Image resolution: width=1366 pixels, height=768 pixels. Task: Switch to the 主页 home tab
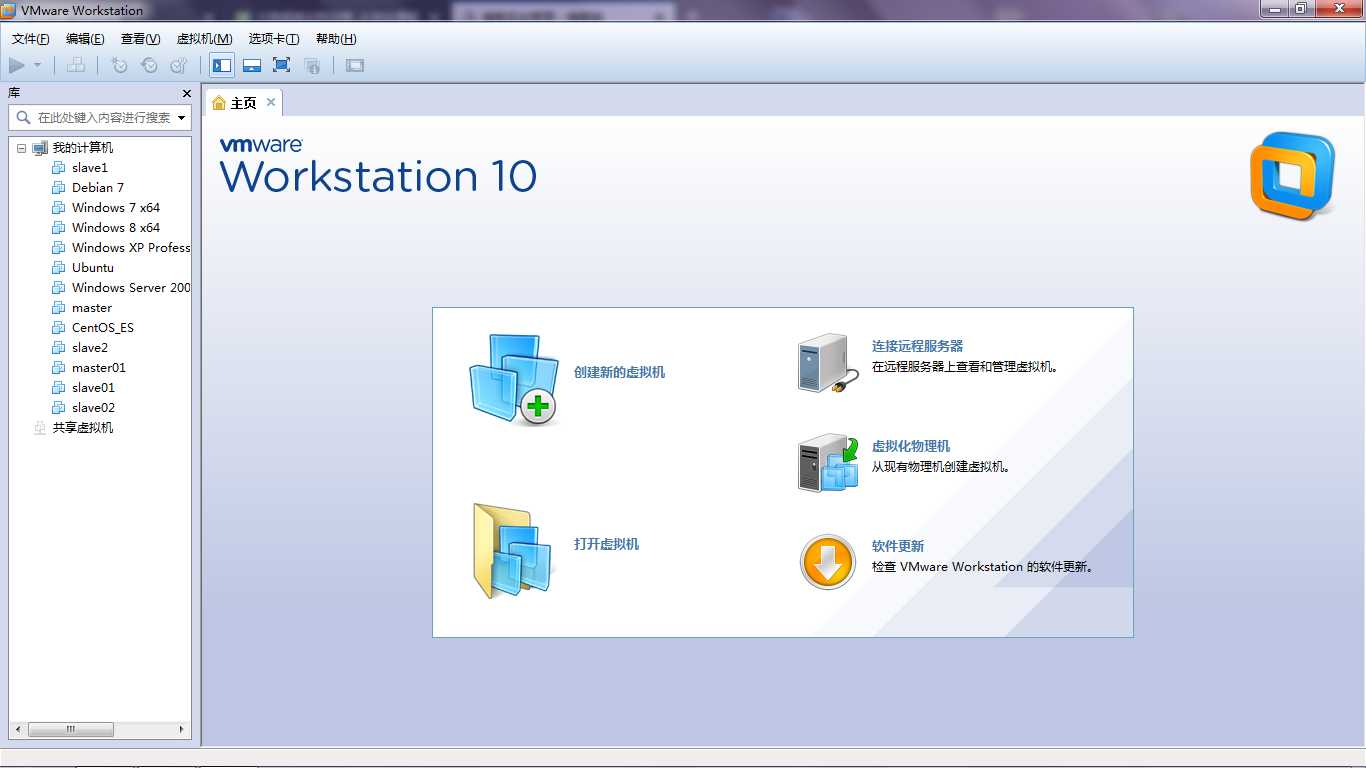244,103
